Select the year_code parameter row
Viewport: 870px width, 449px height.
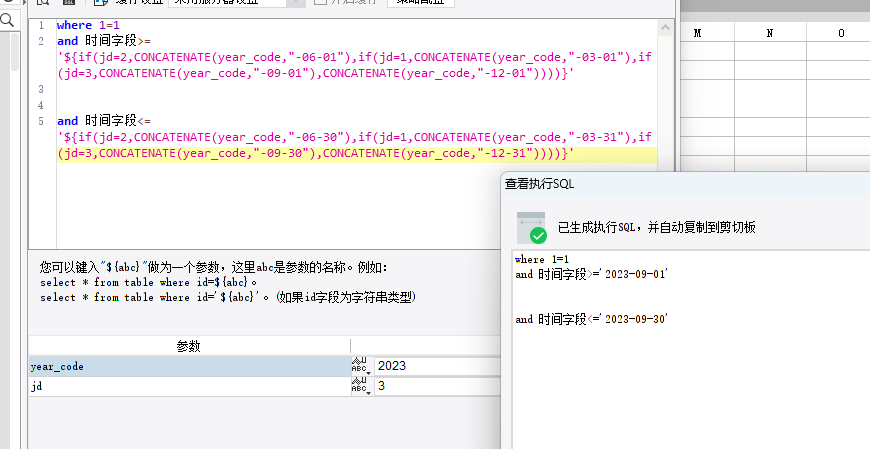(x=190, y=366)
